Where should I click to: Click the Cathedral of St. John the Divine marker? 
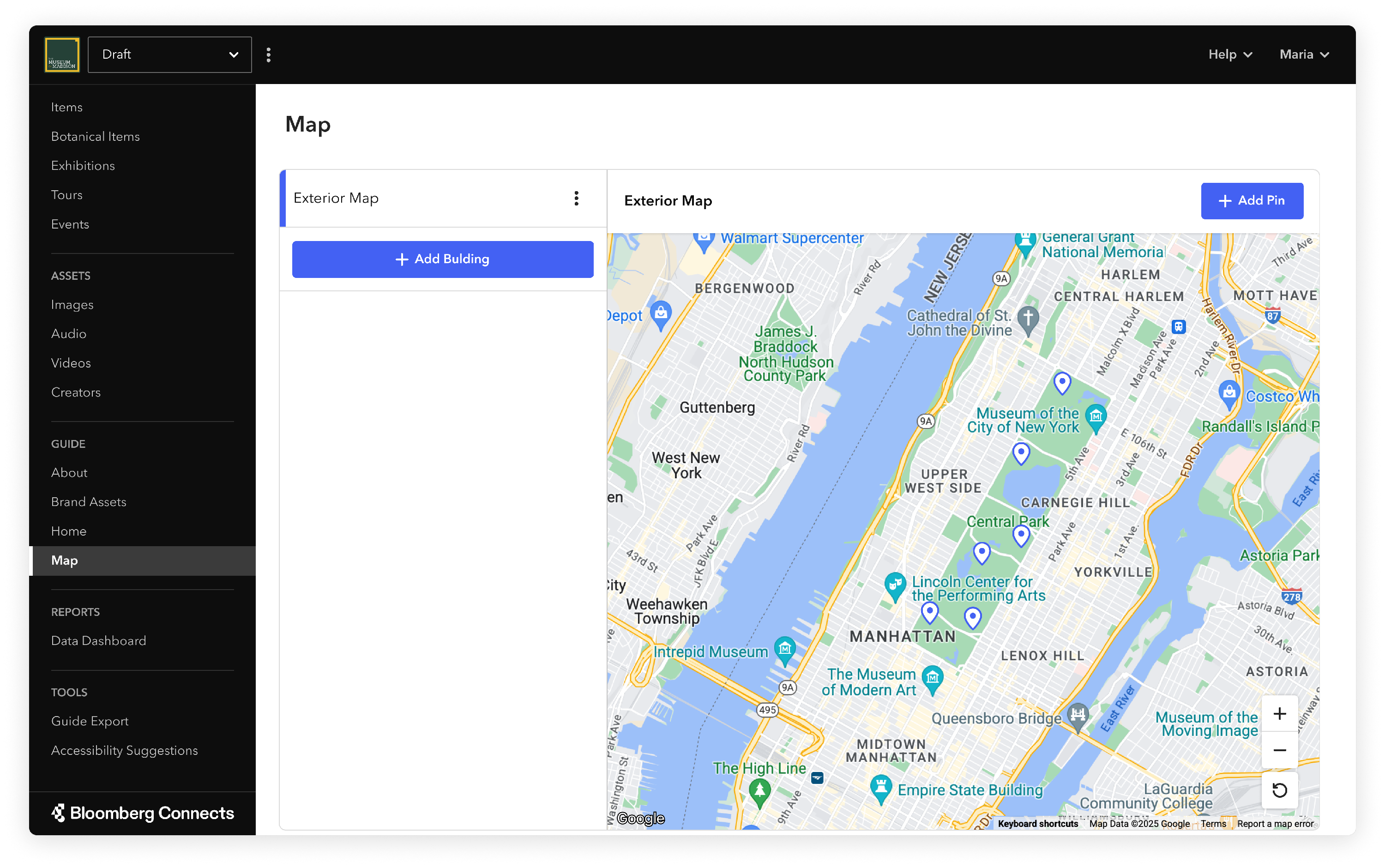[x=1027, y=320]
